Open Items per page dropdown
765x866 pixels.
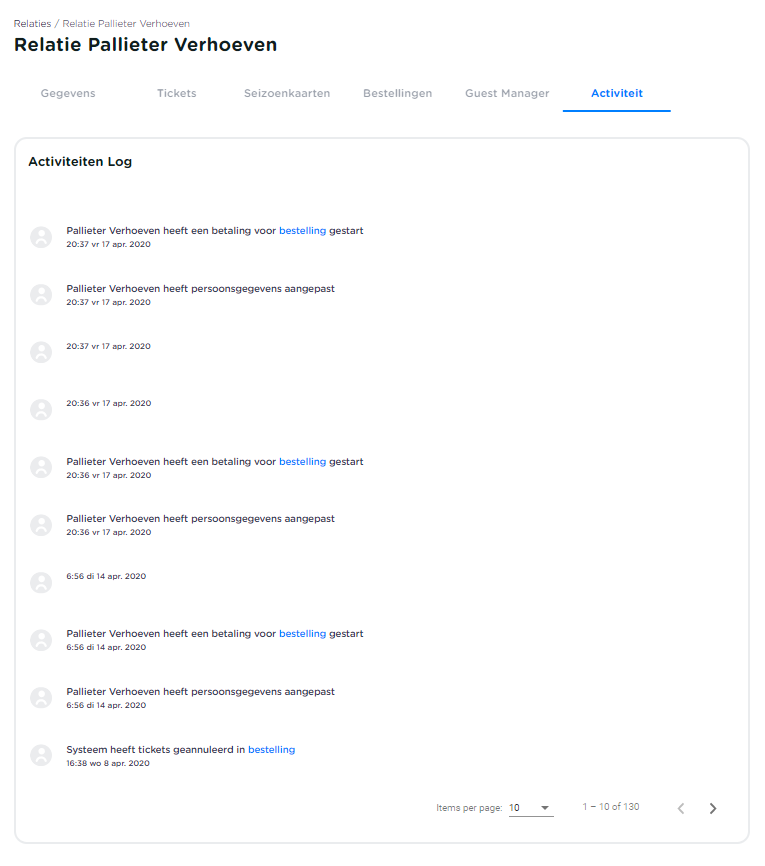530,808
